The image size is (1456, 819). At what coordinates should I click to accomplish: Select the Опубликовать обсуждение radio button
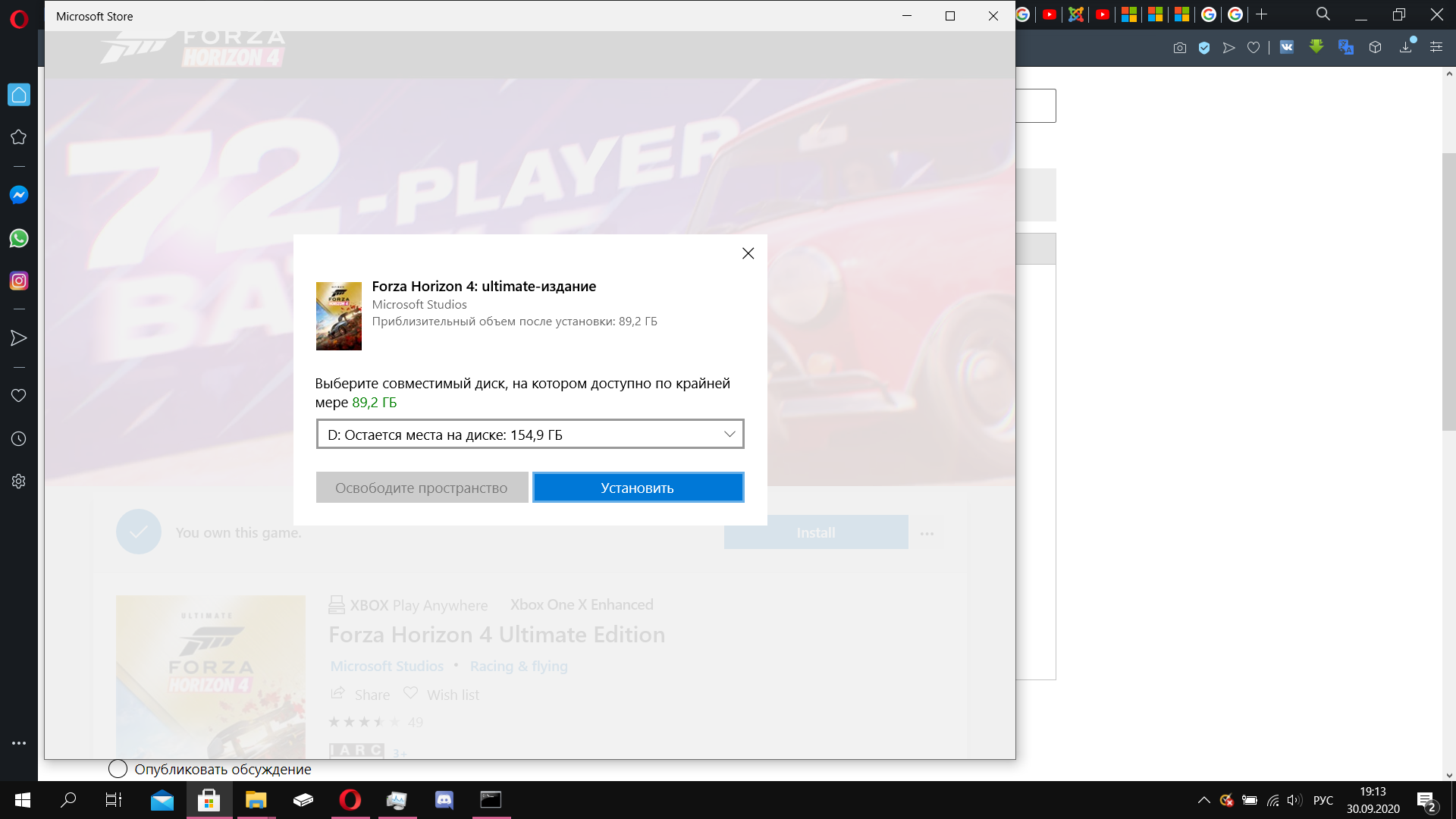(118, 769)
